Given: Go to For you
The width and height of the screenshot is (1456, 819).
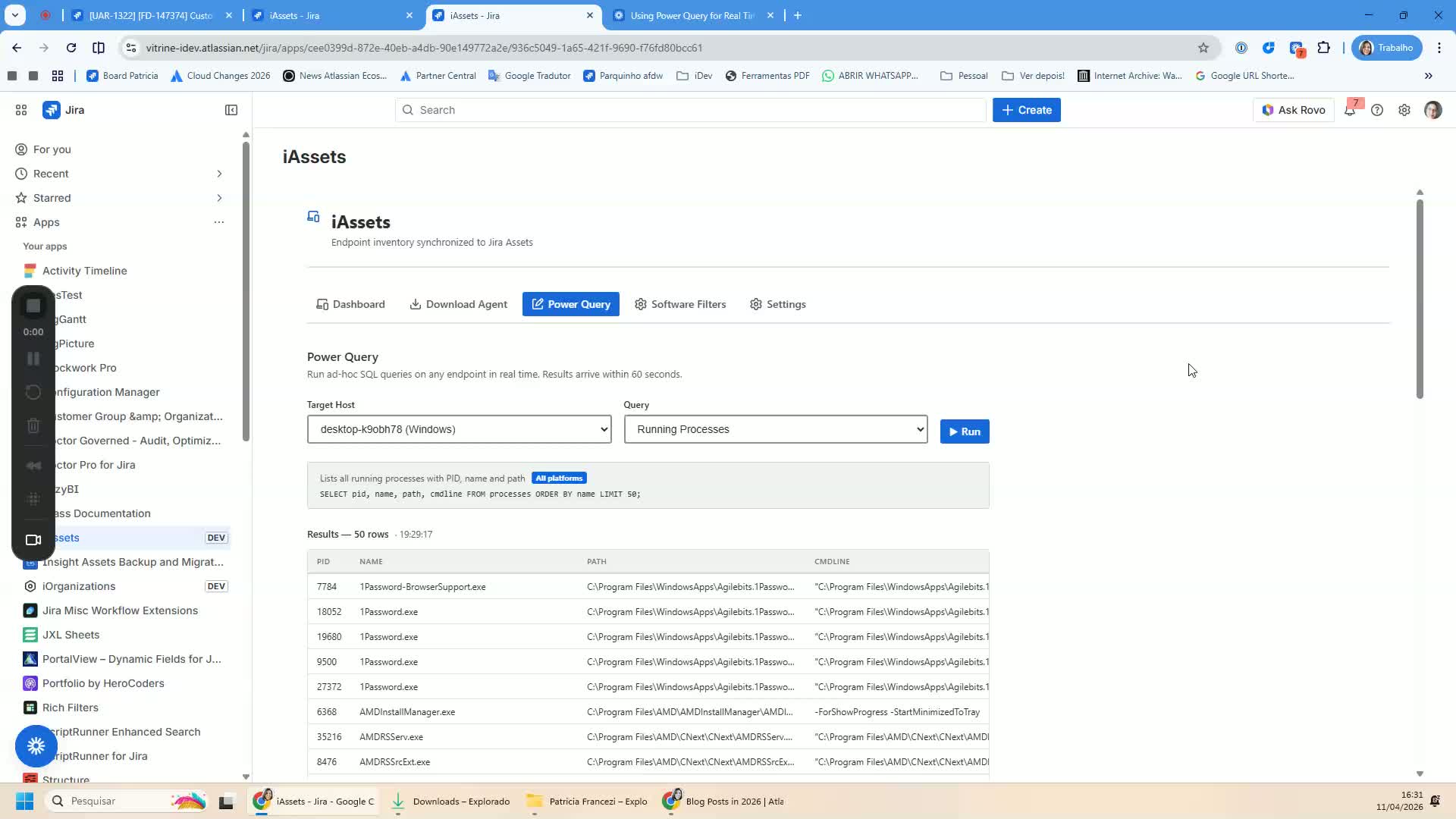Looking at the screenshot, I should [52, 149].
